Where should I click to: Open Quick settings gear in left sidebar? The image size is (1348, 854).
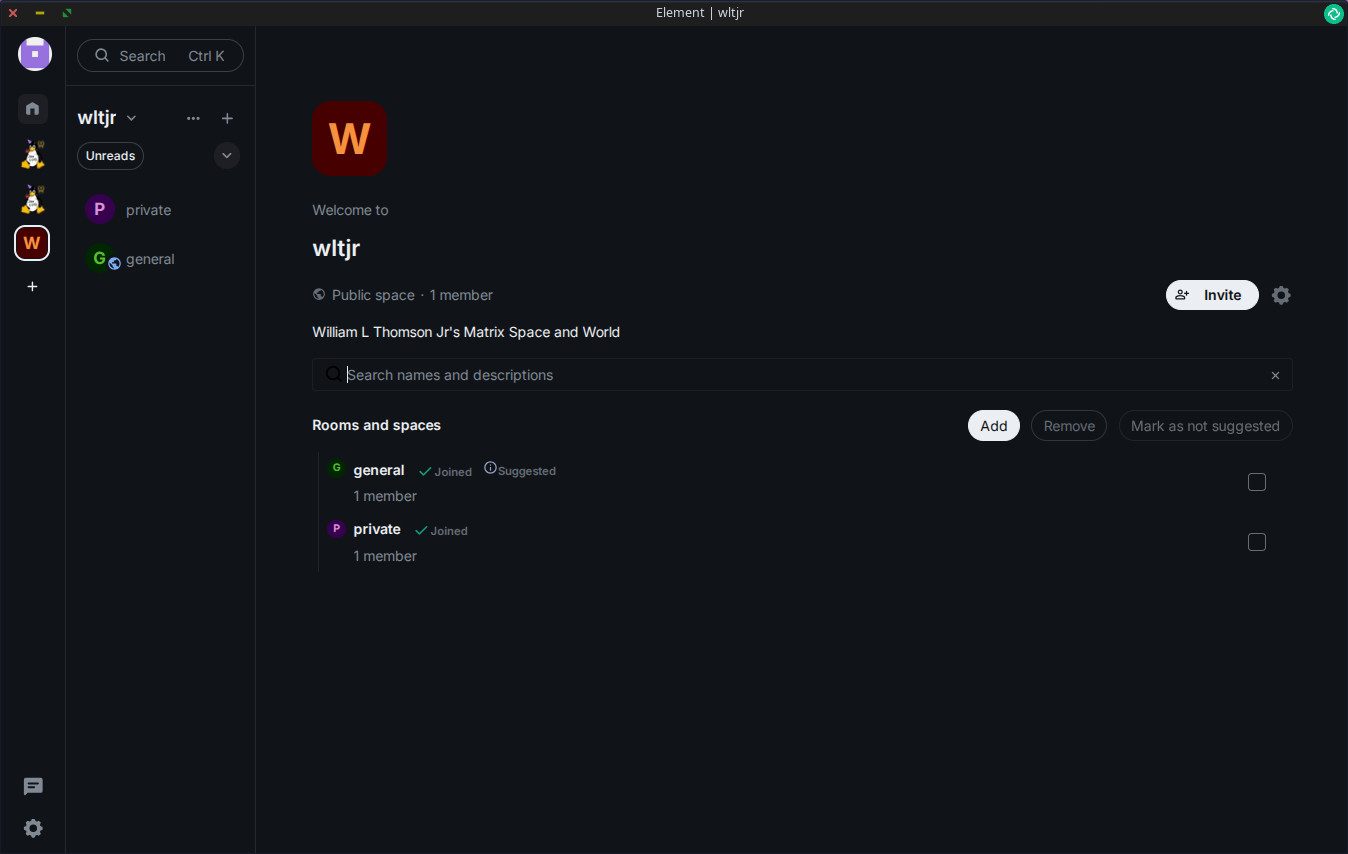[x=33, y=828]
